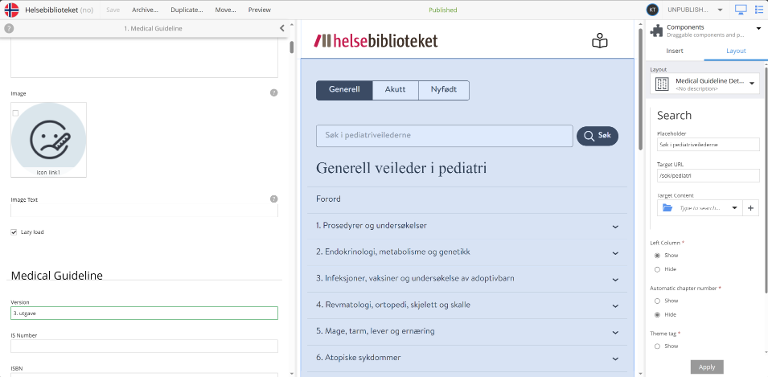
Task: Click the plus icon beside Target Content
Action: point(750,208)
